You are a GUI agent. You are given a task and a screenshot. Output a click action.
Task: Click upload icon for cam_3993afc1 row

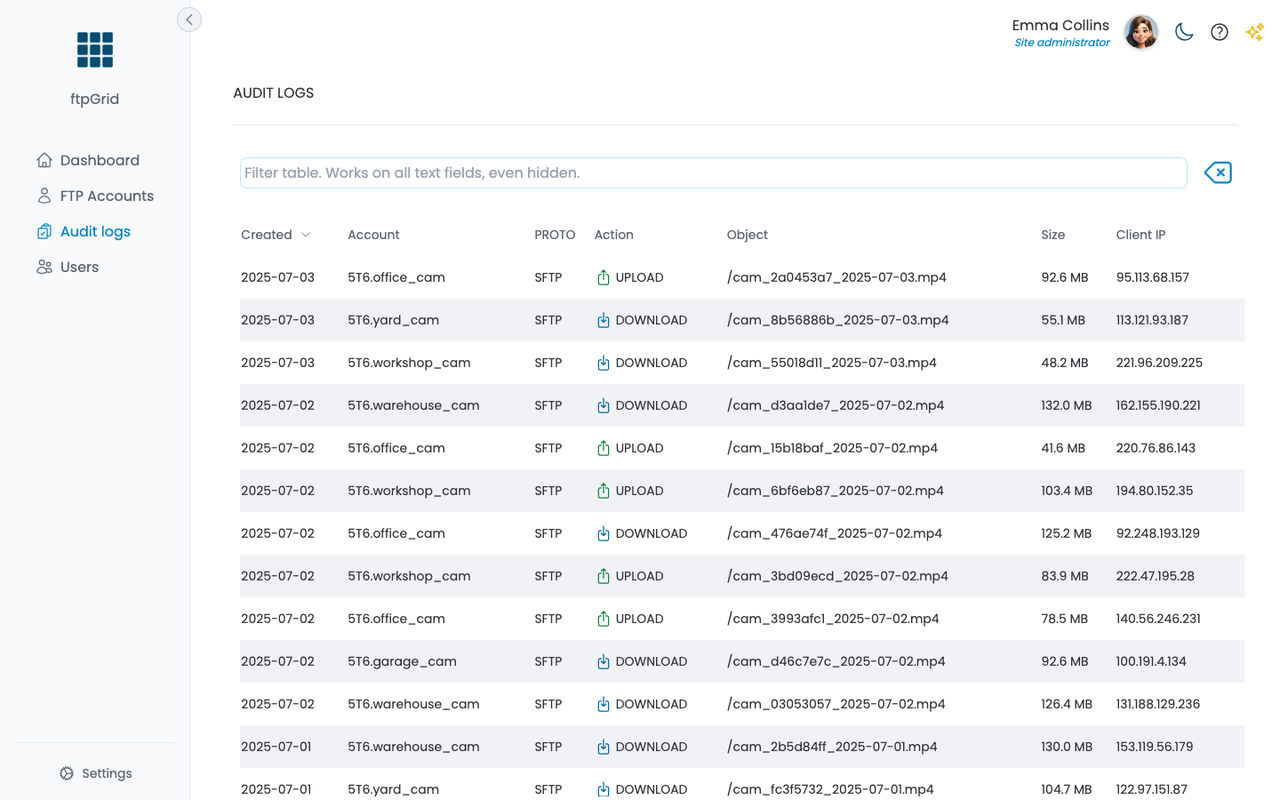click(603, 619)
